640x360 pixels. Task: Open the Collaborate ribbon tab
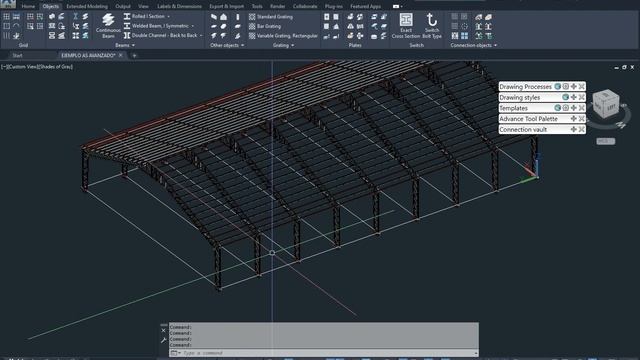(305, 6)
